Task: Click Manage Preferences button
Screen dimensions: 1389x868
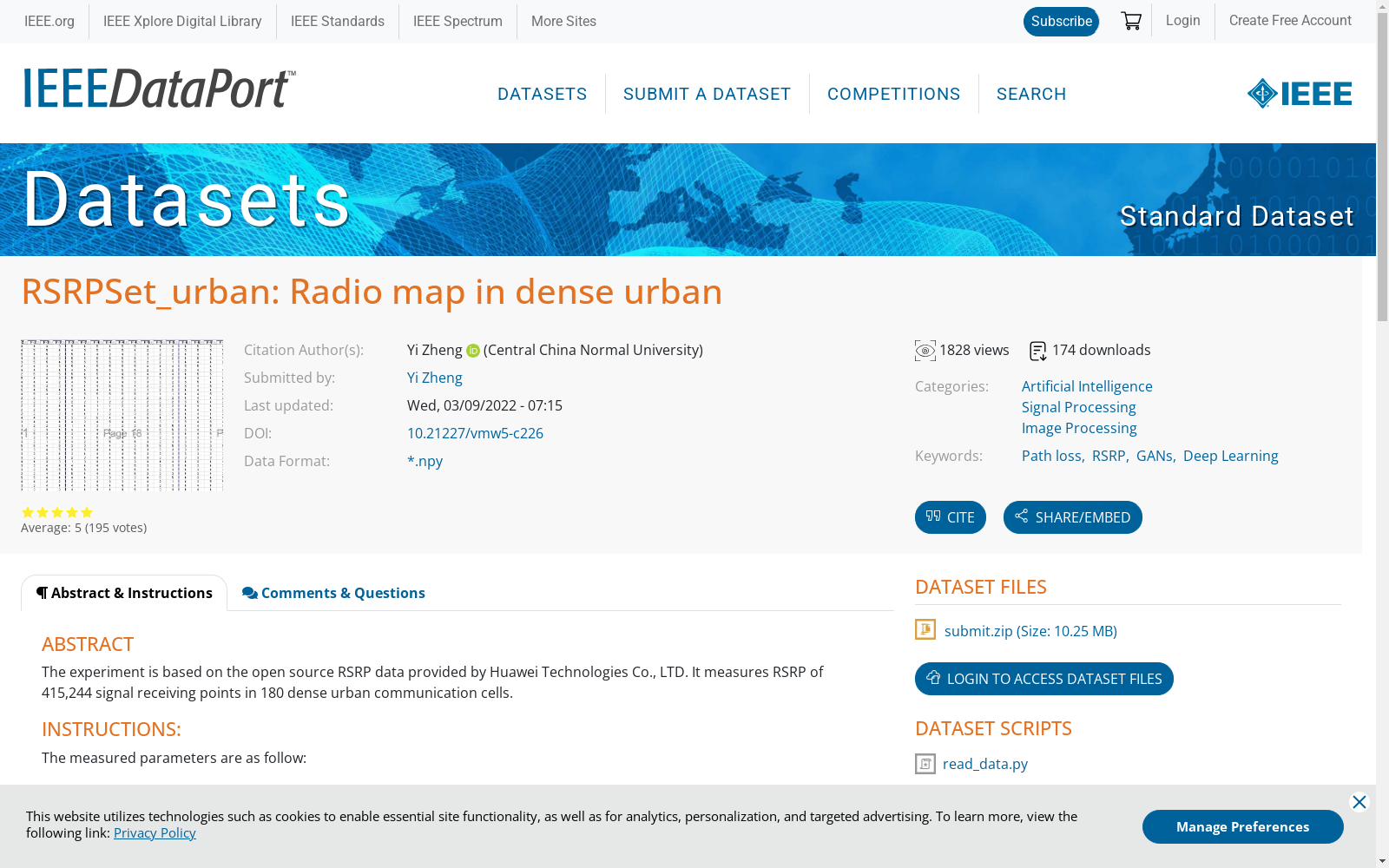Action: [x=1243, y=827]
